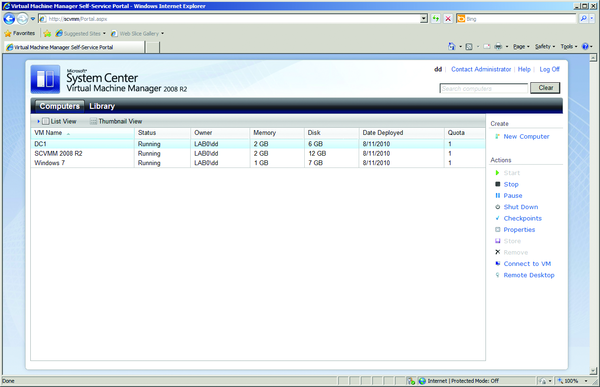Open the status bar zoom level dropdown
Viewport: 600px width, 387px height.
click(x=585, y=381)
